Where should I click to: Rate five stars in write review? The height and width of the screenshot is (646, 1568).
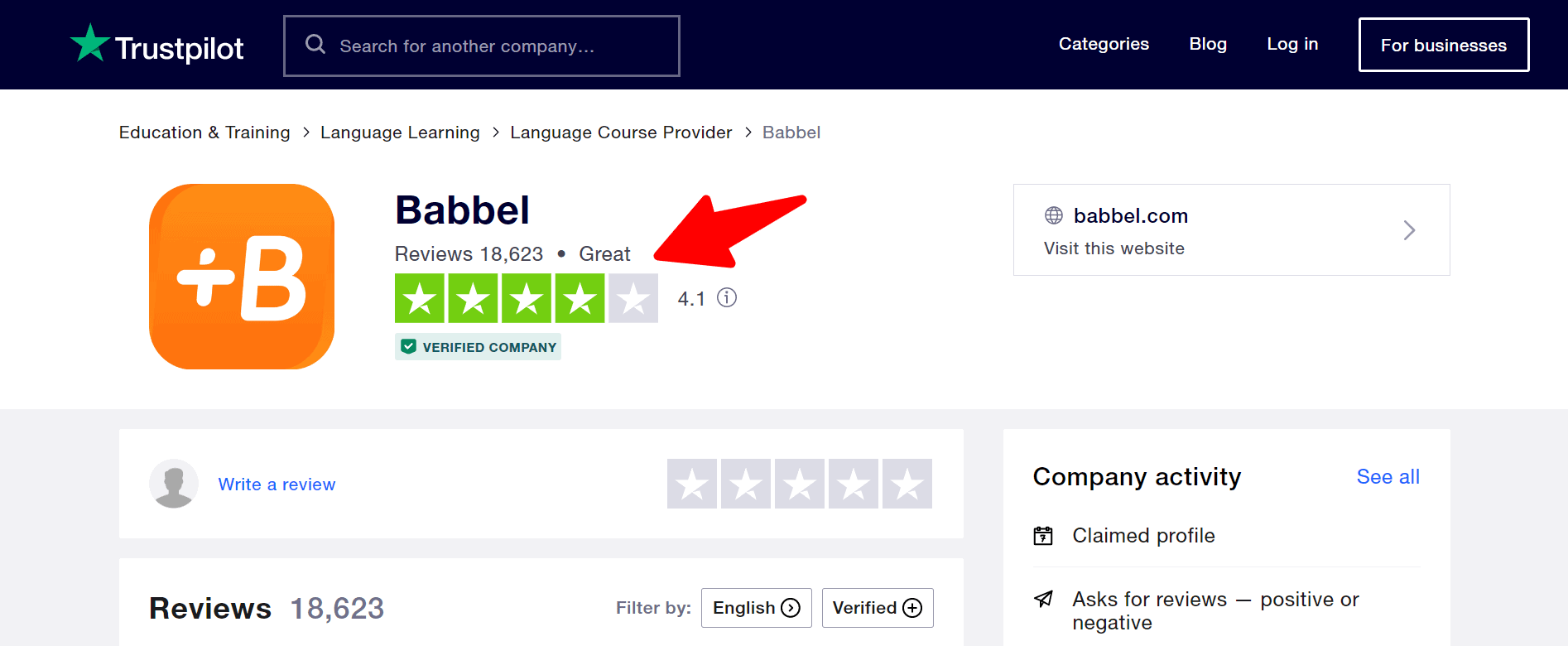tap(907, 484)
